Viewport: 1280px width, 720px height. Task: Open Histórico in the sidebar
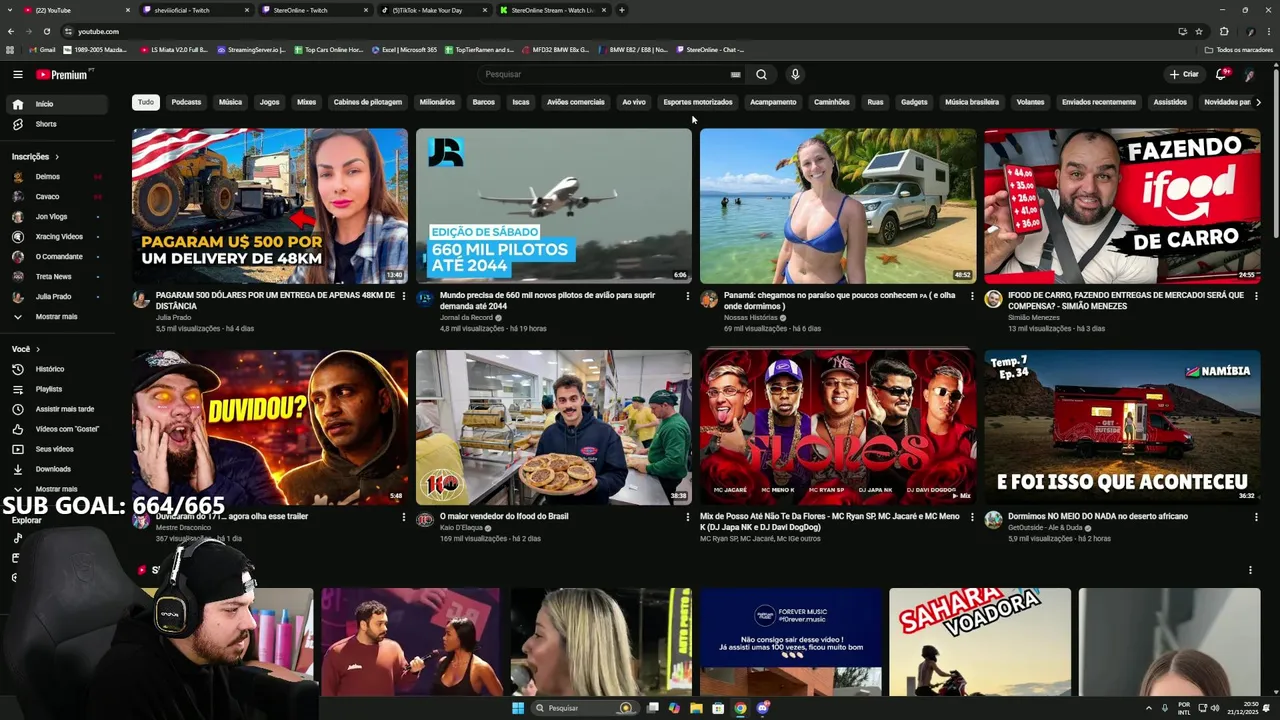(x=59, y=369)
